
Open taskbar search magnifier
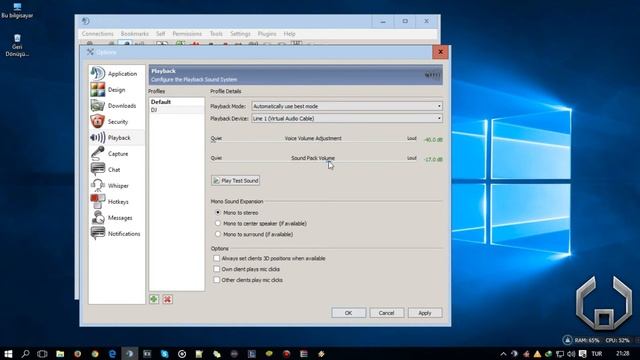tap(25, 354)
